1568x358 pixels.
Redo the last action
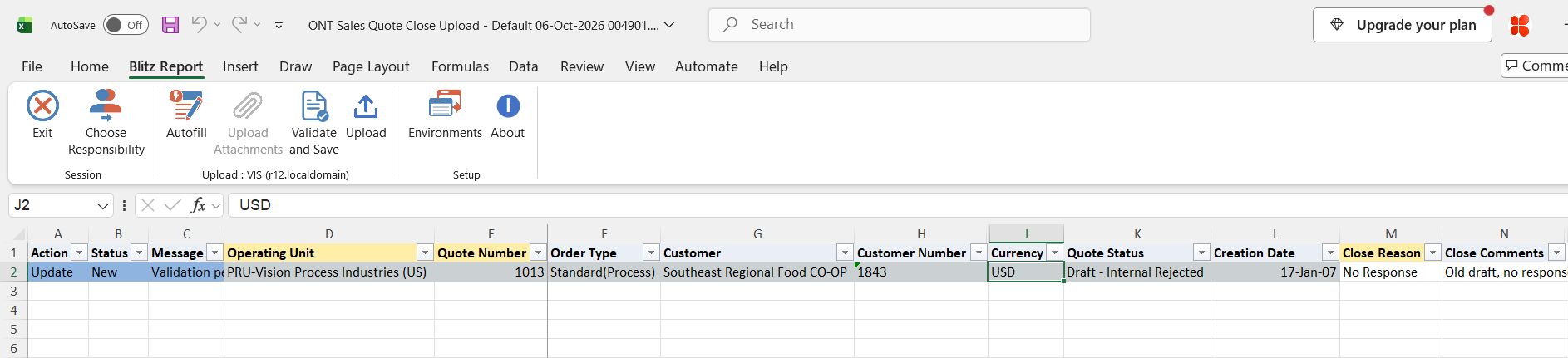[239, 25]
